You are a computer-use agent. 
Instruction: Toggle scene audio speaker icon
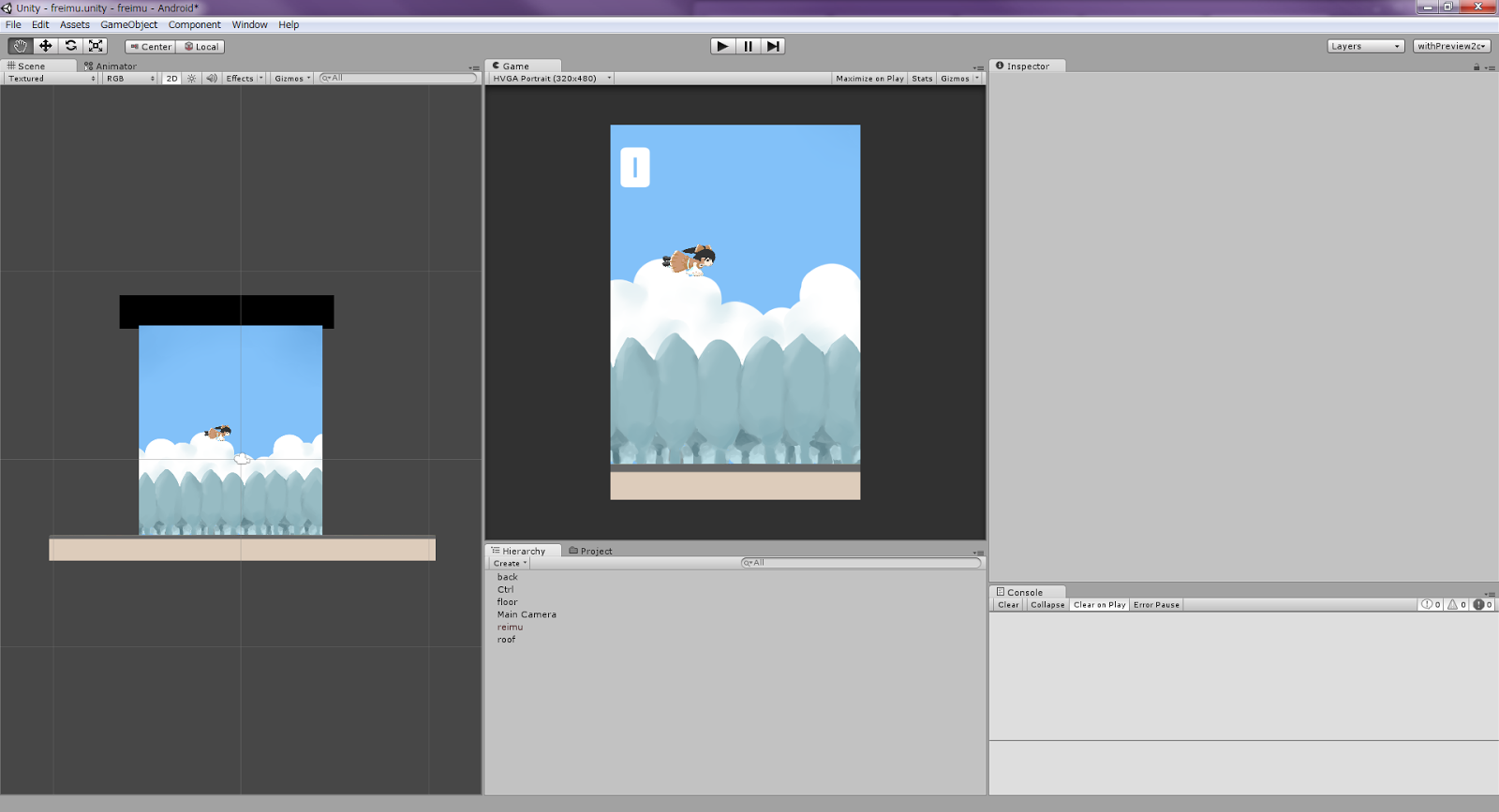[212, 79]
